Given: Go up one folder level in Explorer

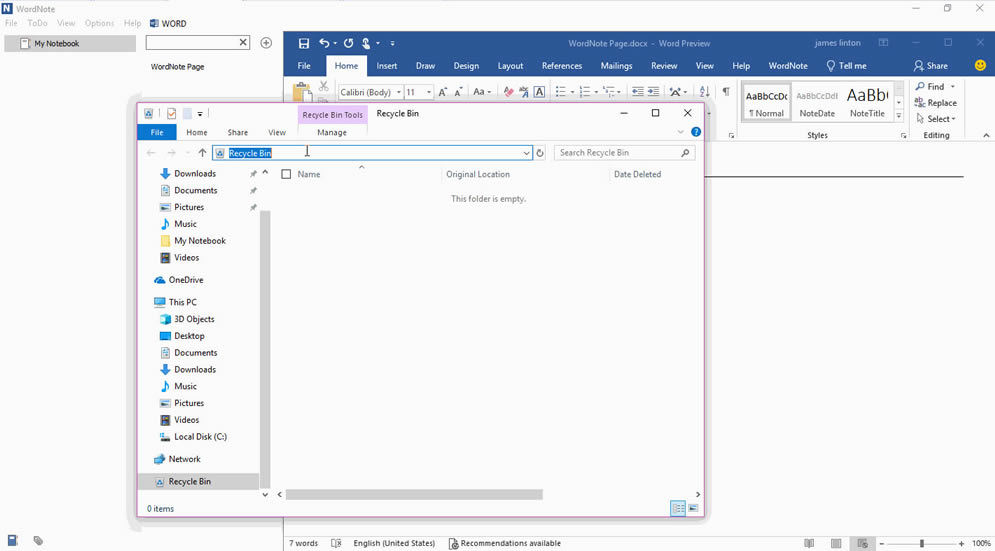Looking at the screenshot, I should [x=202, y=153].
